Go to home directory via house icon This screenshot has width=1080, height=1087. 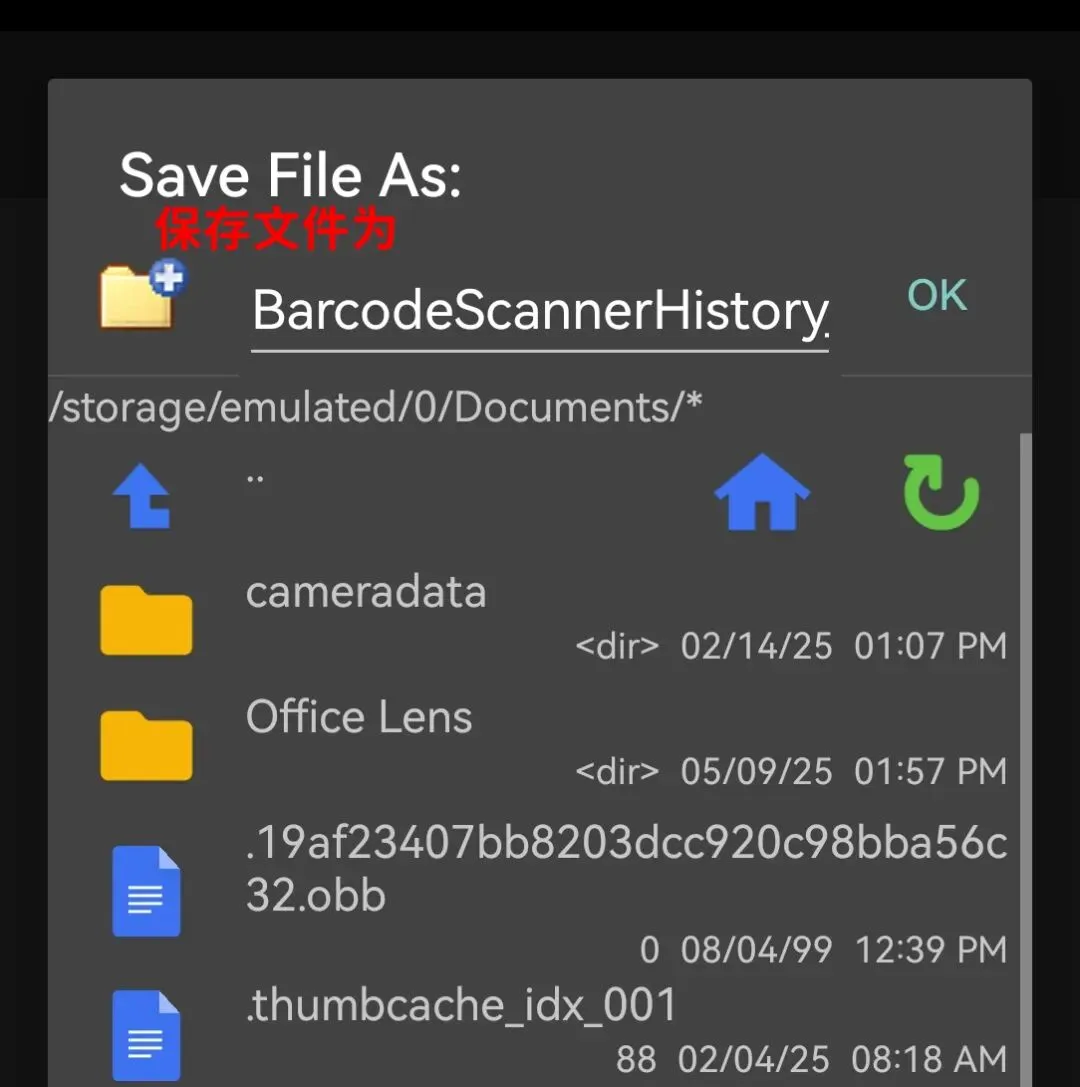click(x=762, y=492)
